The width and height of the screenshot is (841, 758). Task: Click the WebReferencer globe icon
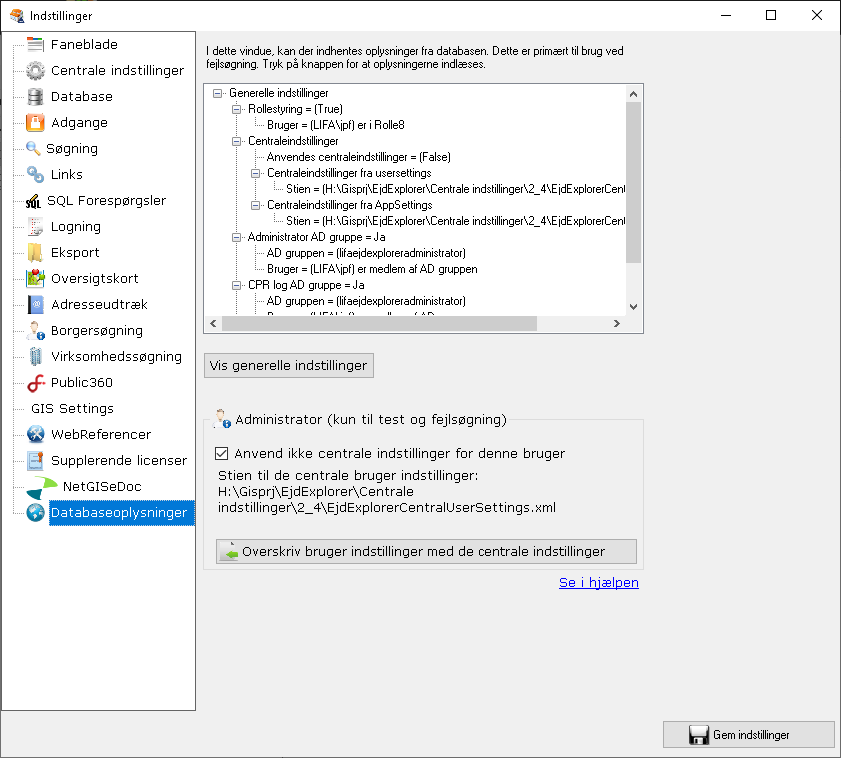coord(33,434)
